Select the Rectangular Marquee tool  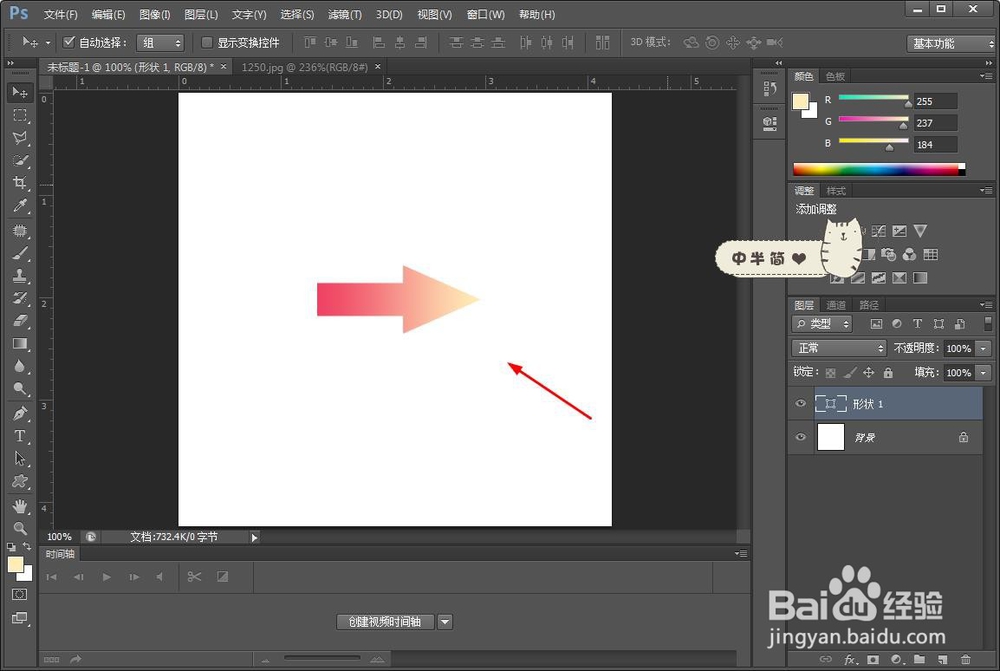[20, 115]
